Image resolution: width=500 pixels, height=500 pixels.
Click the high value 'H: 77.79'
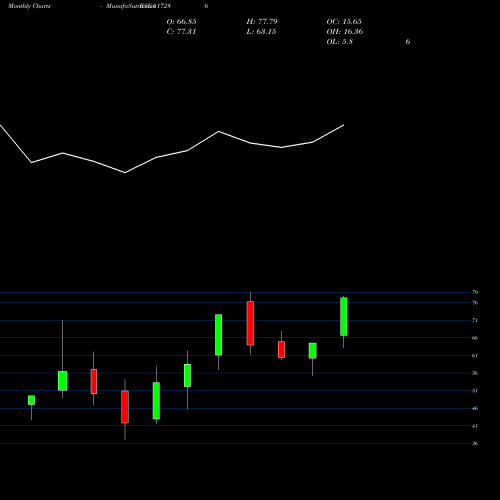(262, 21)
